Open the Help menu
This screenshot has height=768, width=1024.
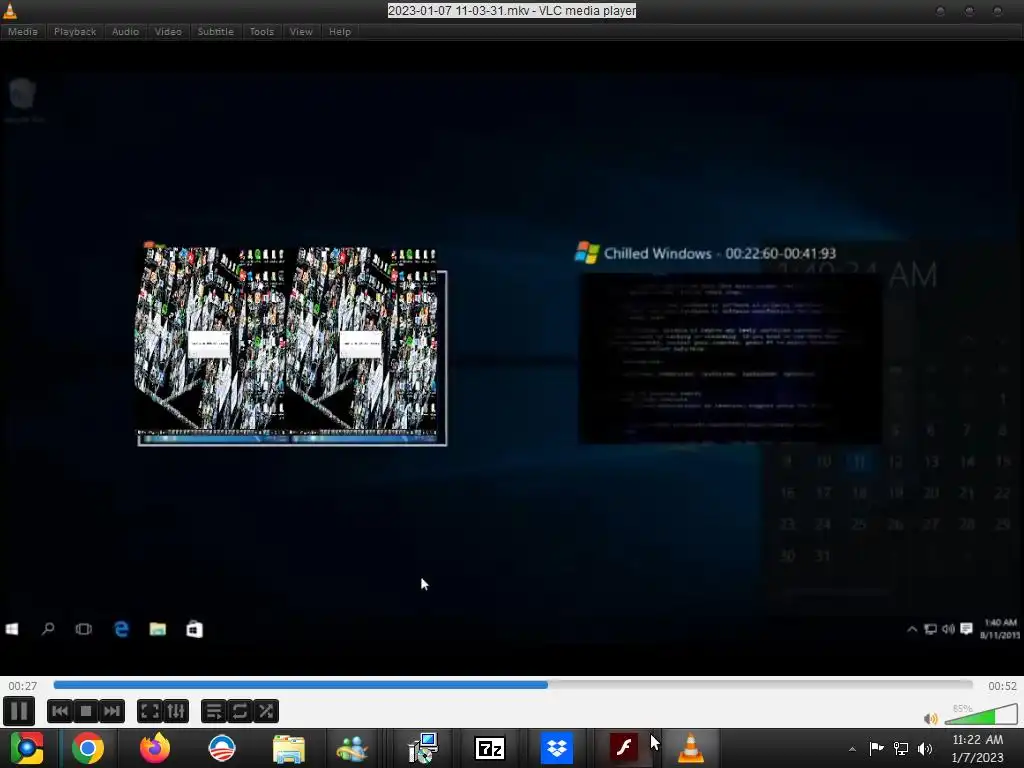(x=340, y=31)
